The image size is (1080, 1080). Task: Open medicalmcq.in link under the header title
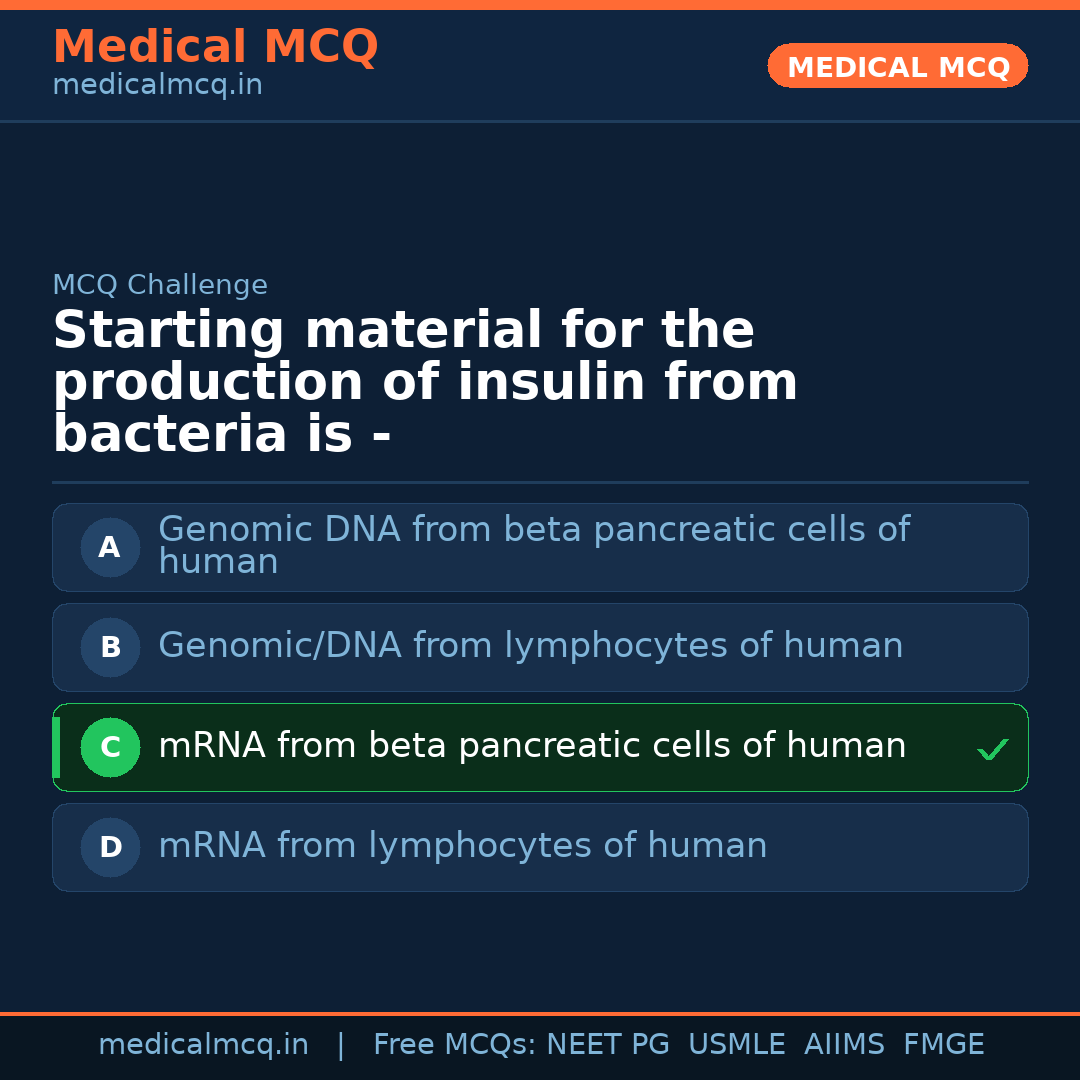(157, 86)
